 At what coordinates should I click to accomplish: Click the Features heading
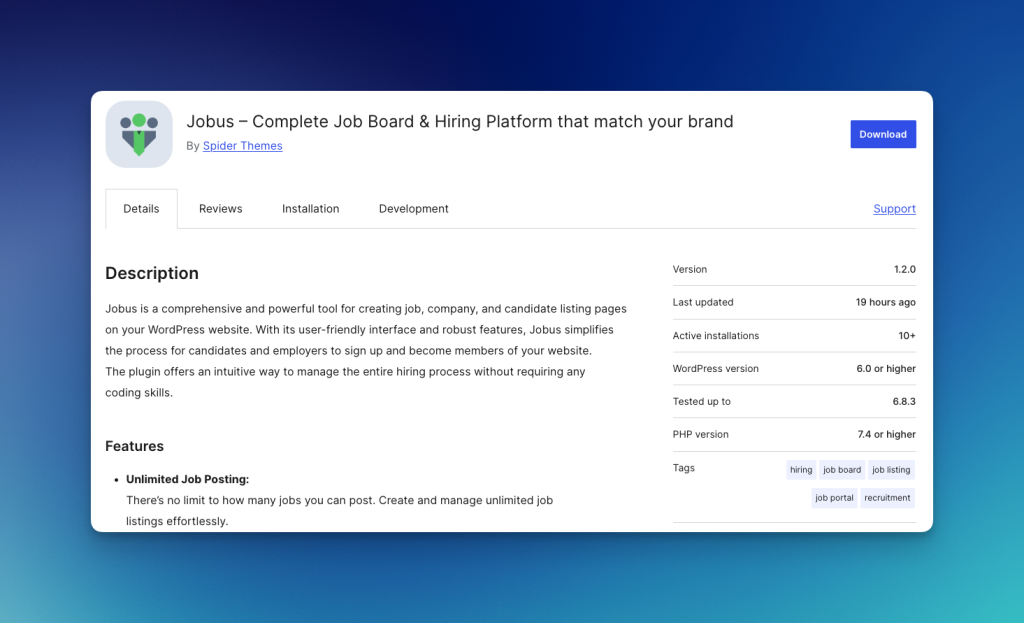[x=135, y=446]
